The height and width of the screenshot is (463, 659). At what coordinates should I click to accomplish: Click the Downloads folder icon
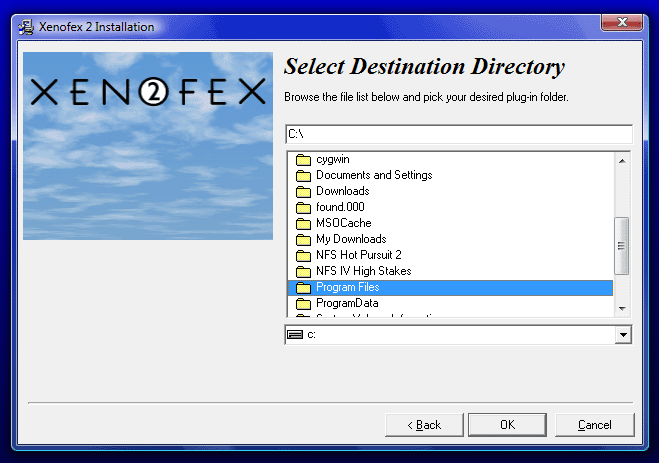[x=303, y=192]
